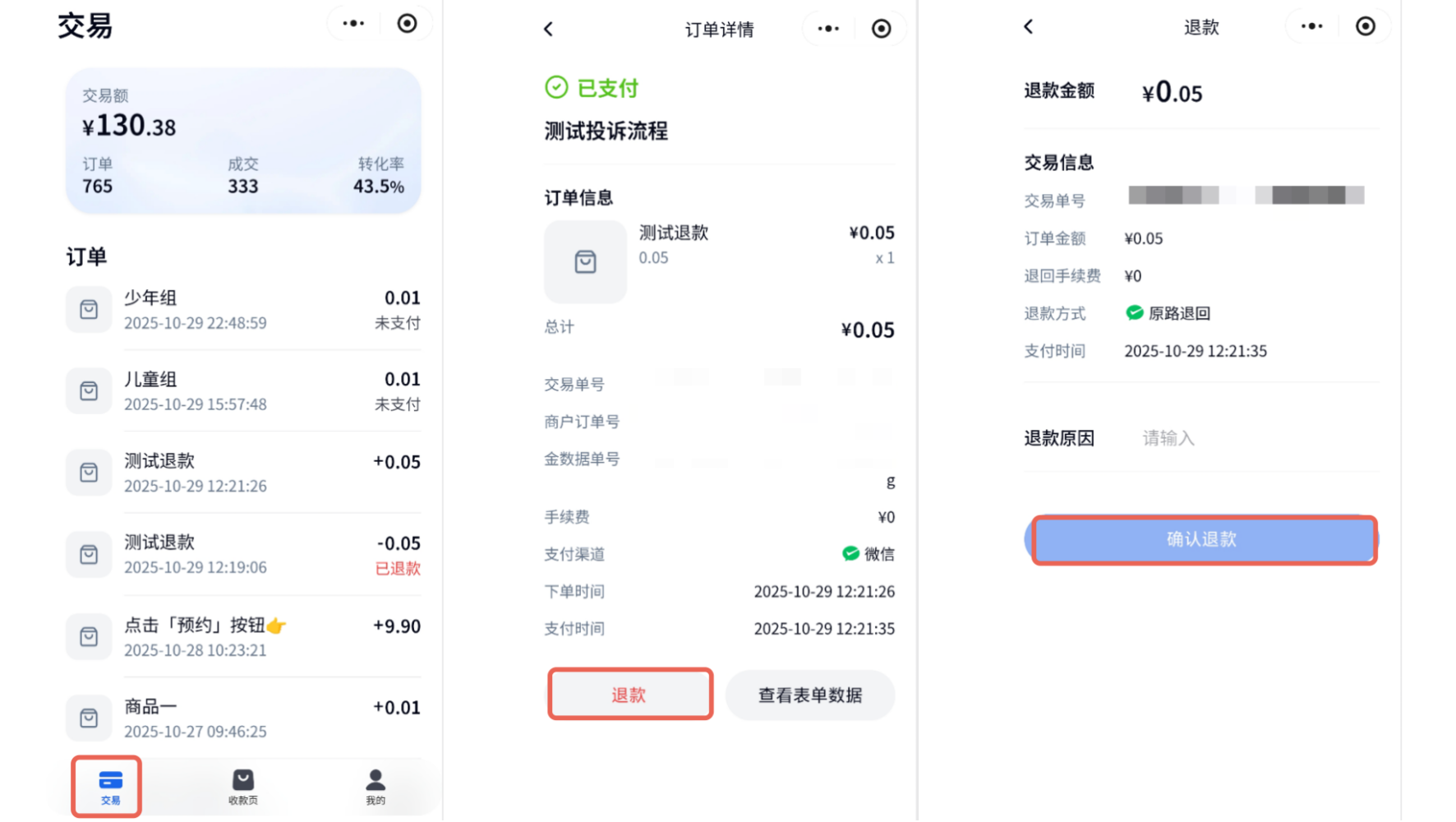Go back from 订单详情 page

[549, 30]
